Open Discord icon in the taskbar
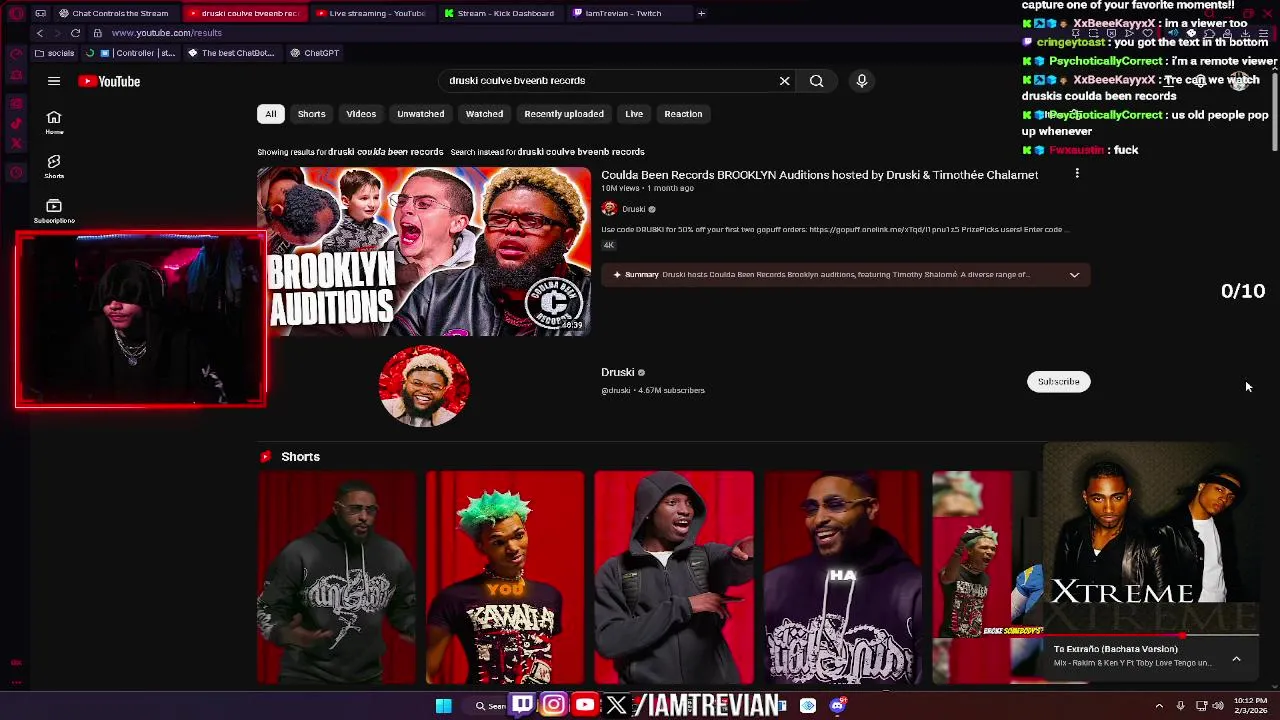Screen dimensions: 1280x720 coord(838,706)
